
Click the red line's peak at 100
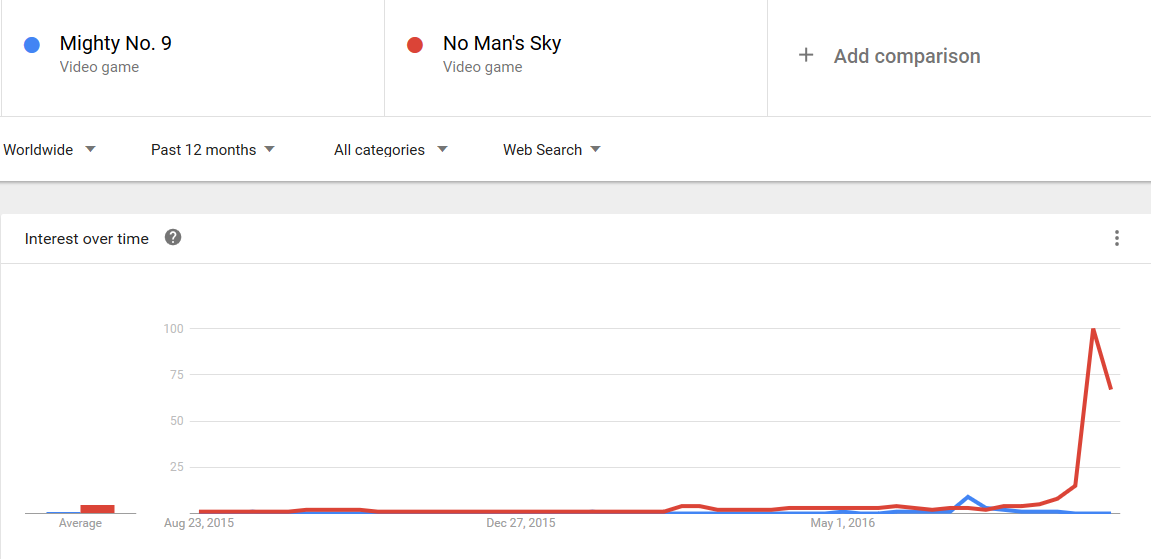pyautogui.click(x=1093, y=329)
